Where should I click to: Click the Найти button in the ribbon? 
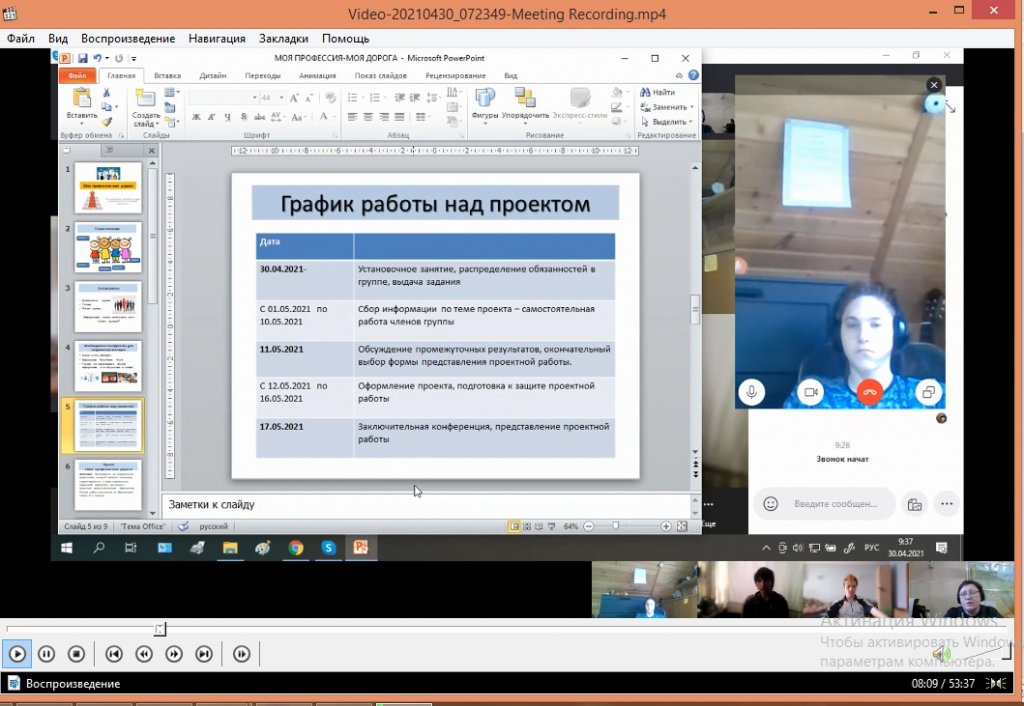[657, 92]
